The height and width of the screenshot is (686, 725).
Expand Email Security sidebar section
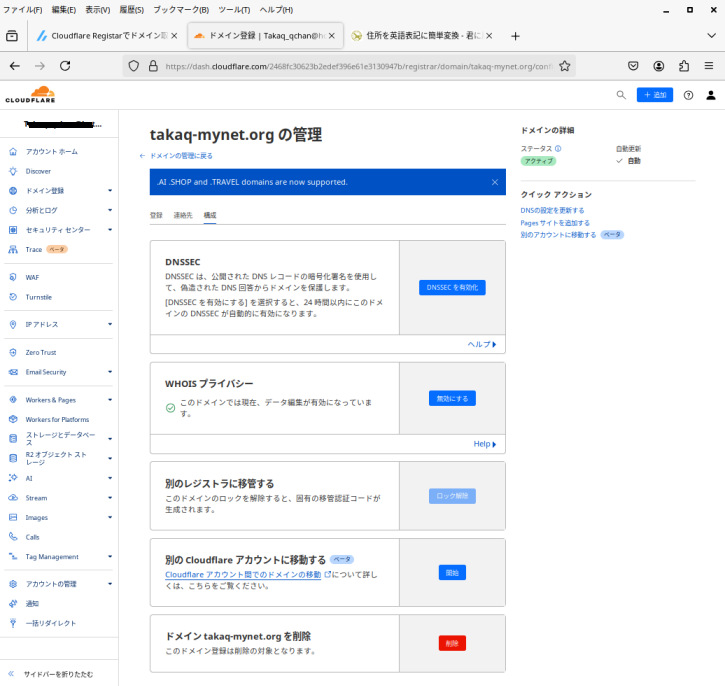110,372
